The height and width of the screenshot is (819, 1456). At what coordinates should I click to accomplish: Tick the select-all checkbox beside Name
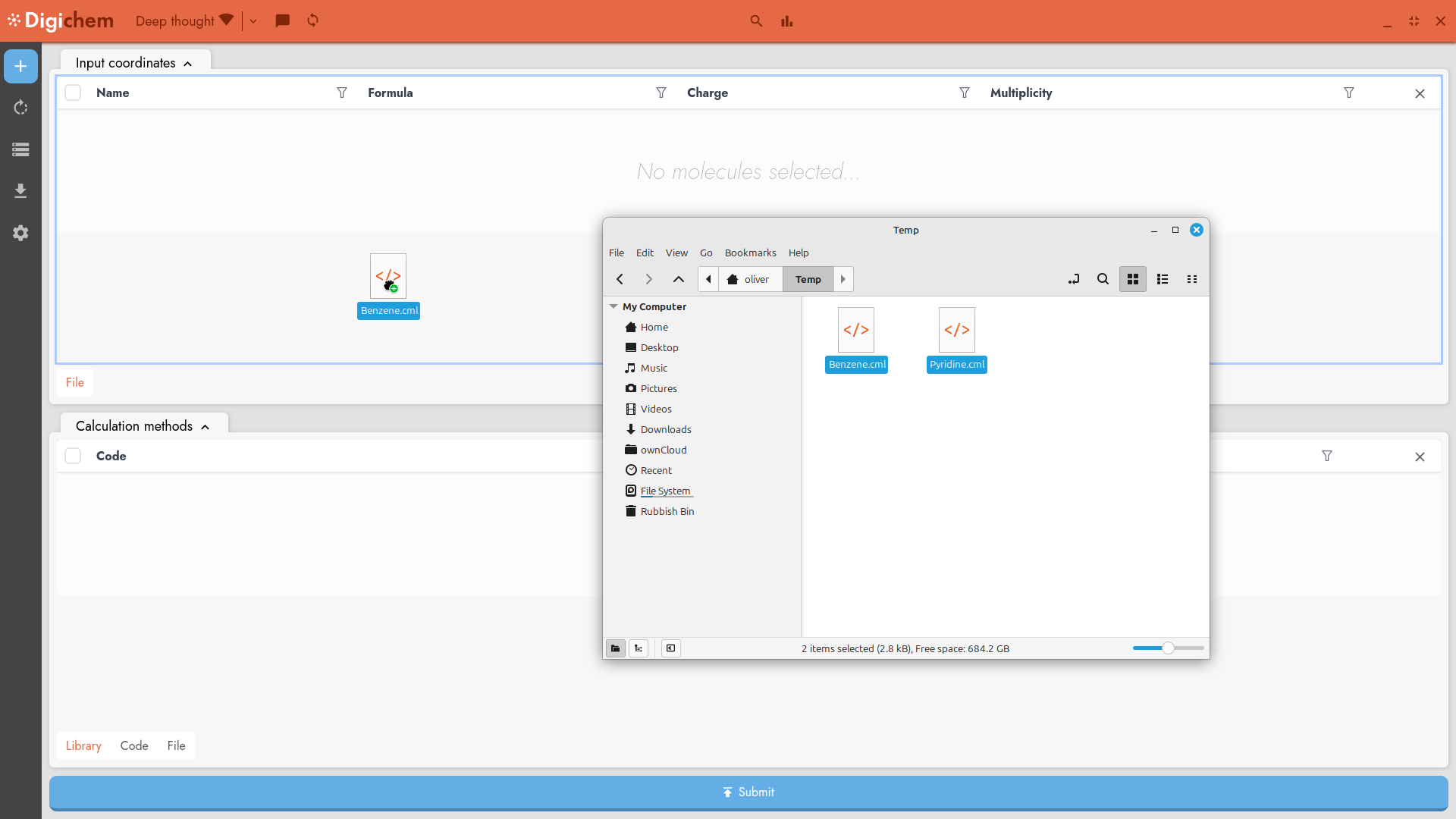click(73, 93)
